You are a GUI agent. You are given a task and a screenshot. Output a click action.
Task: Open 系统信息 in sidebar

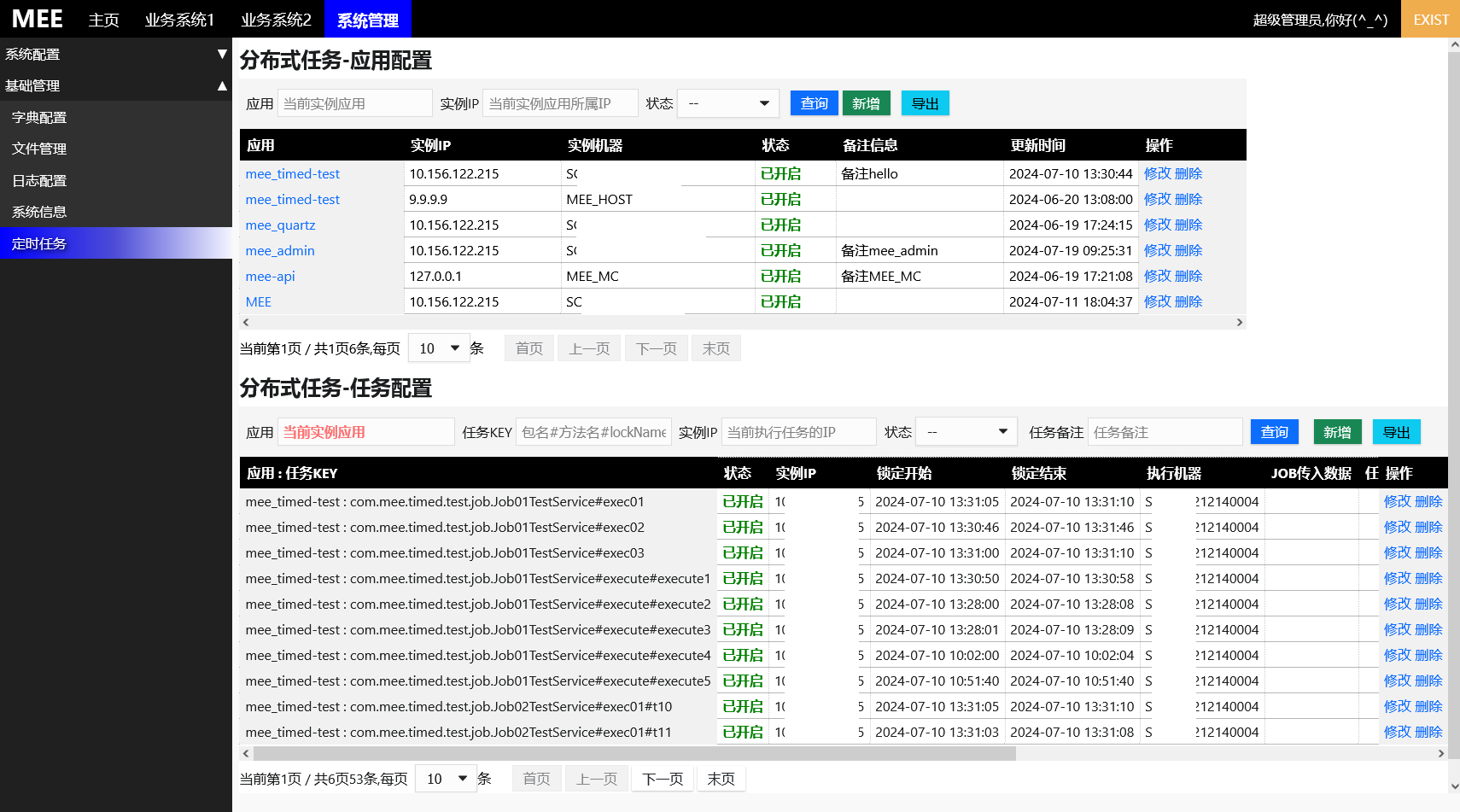pyautogui.click(x=116, y=212)
